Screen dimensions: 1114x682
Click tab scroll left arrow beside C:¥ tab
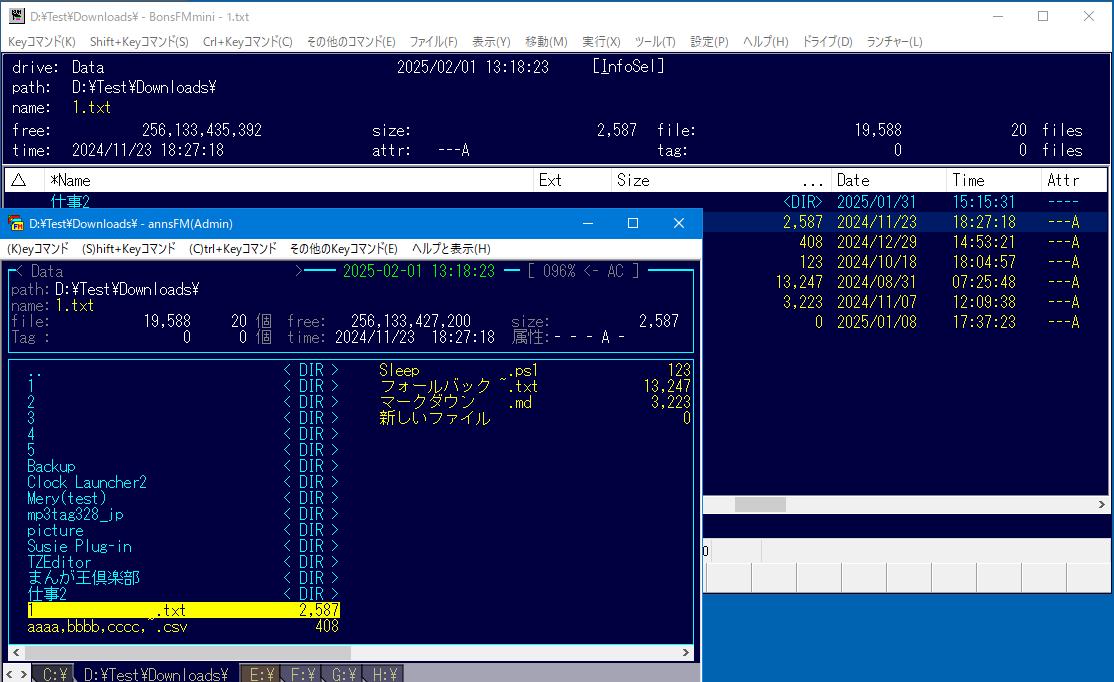10,675
